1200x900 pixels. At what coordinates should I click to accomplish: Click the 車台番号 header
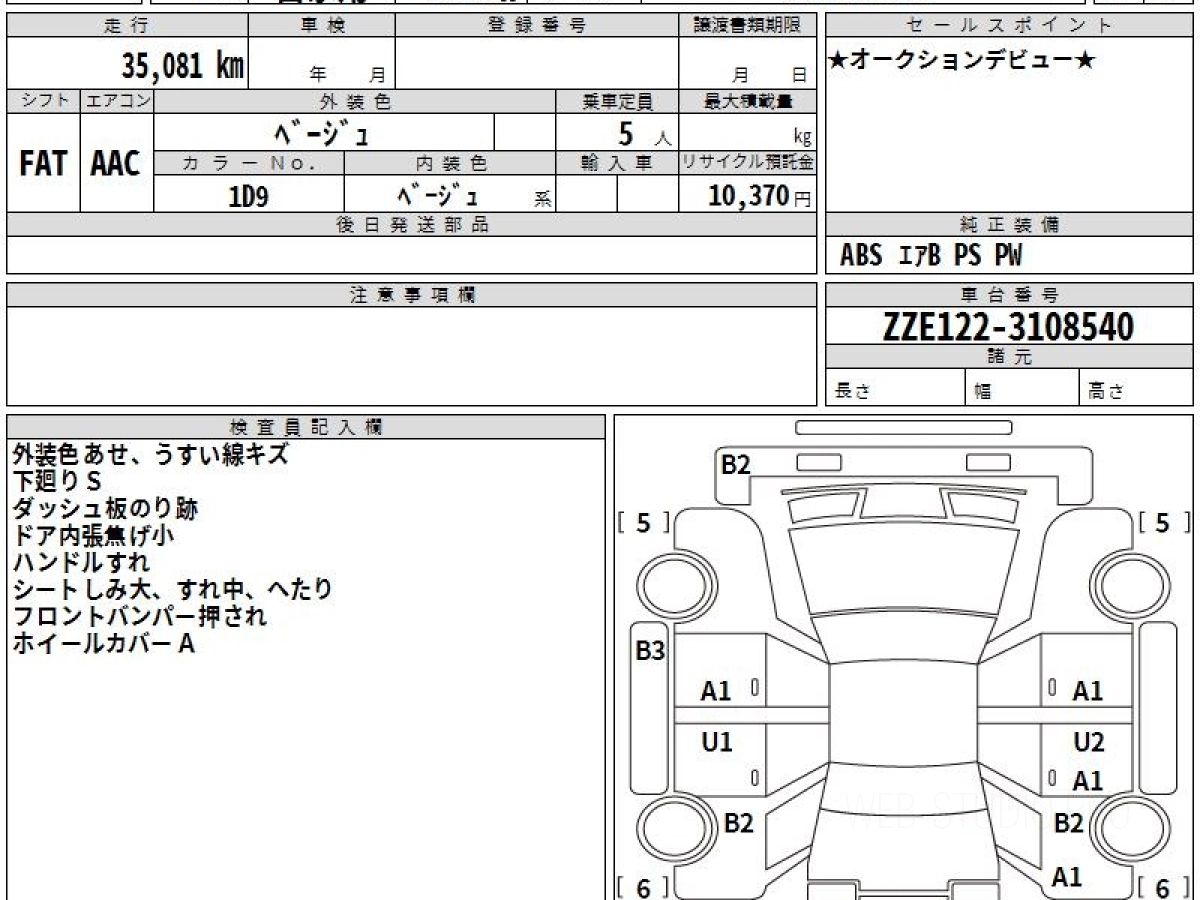click(x=1010, y=295)
